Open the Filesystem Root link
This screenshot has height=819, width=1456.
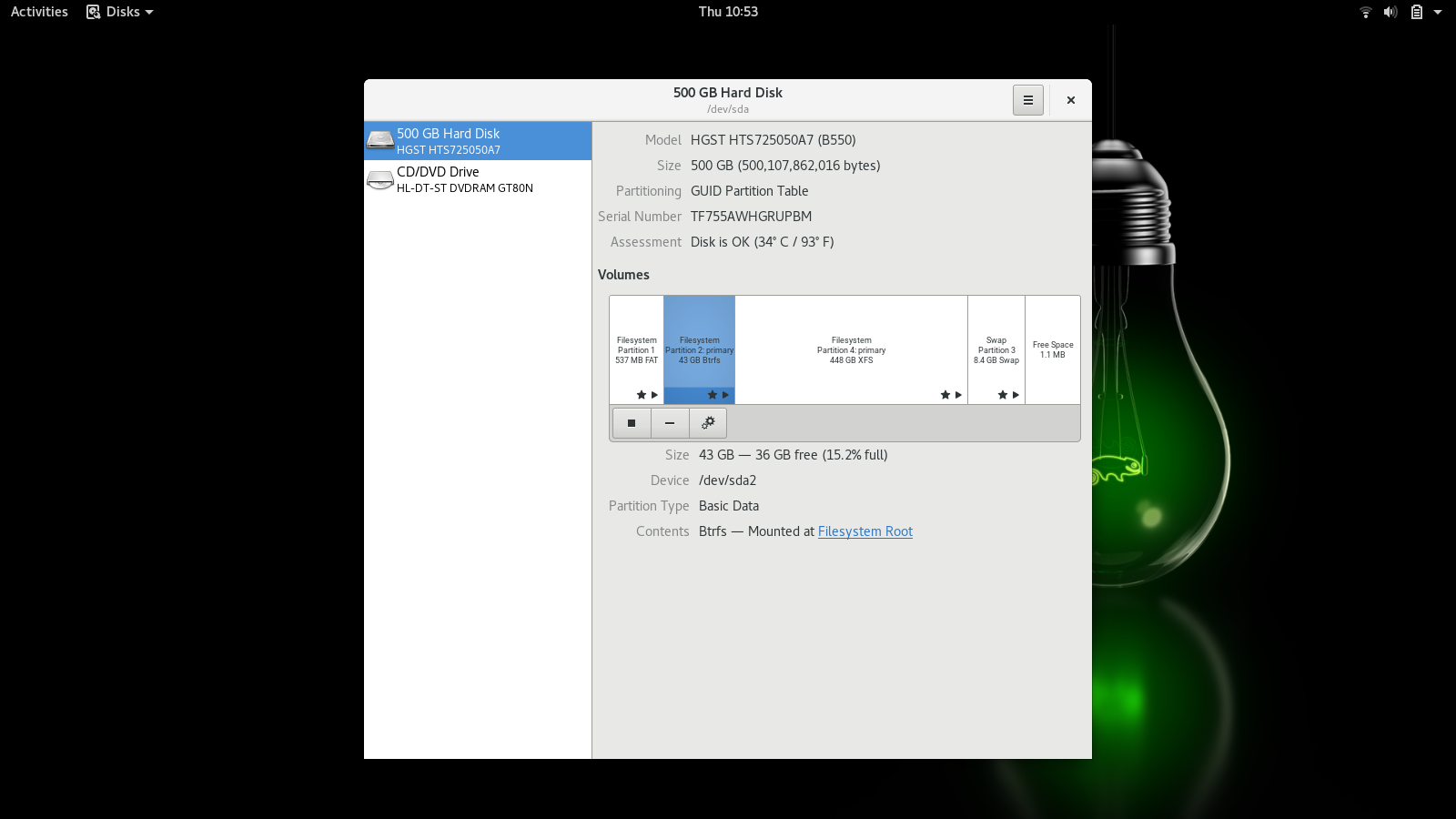click(x=864, y=531)
